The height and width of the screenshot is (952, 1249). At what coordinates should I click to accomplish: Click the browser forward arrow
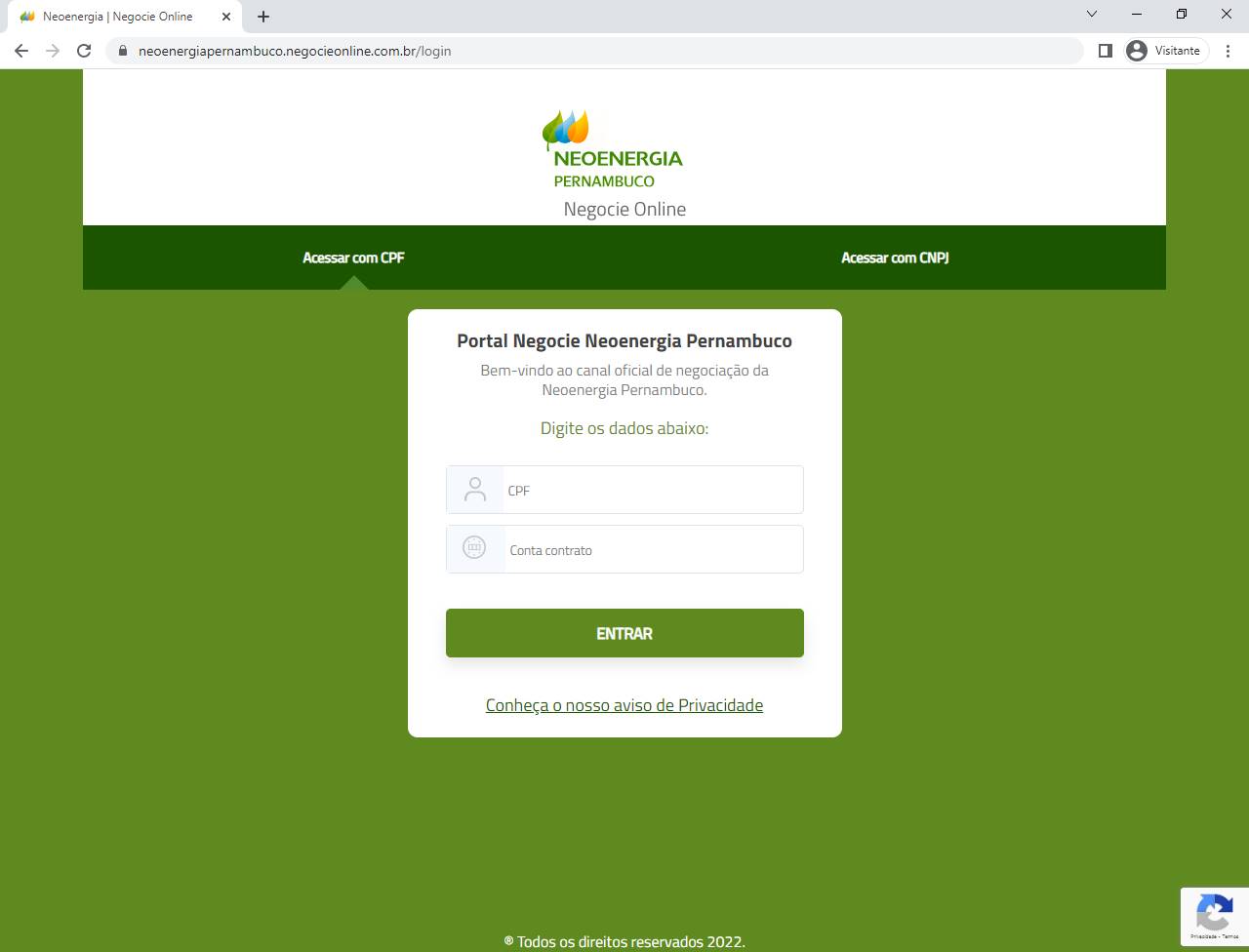click(x=53, y=51)
